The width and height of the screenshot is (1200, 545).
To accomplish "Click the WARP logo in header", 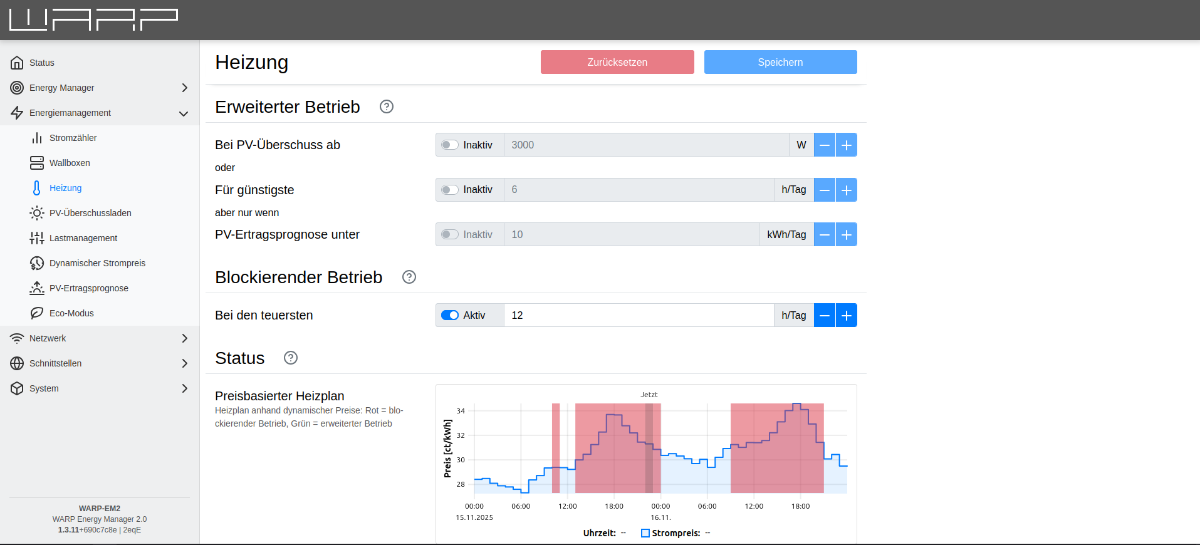I will click(94, 19).
